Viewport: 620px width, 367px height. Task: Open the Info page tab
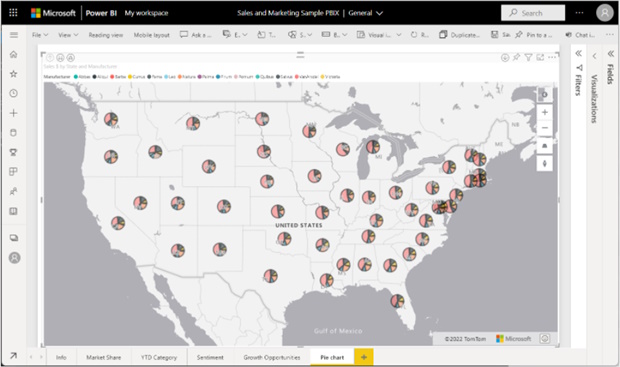61,357
